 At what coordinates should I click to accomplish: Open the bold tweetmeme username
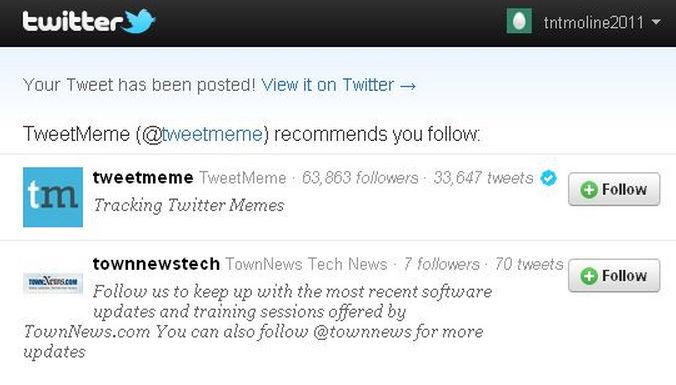[143, 177]
